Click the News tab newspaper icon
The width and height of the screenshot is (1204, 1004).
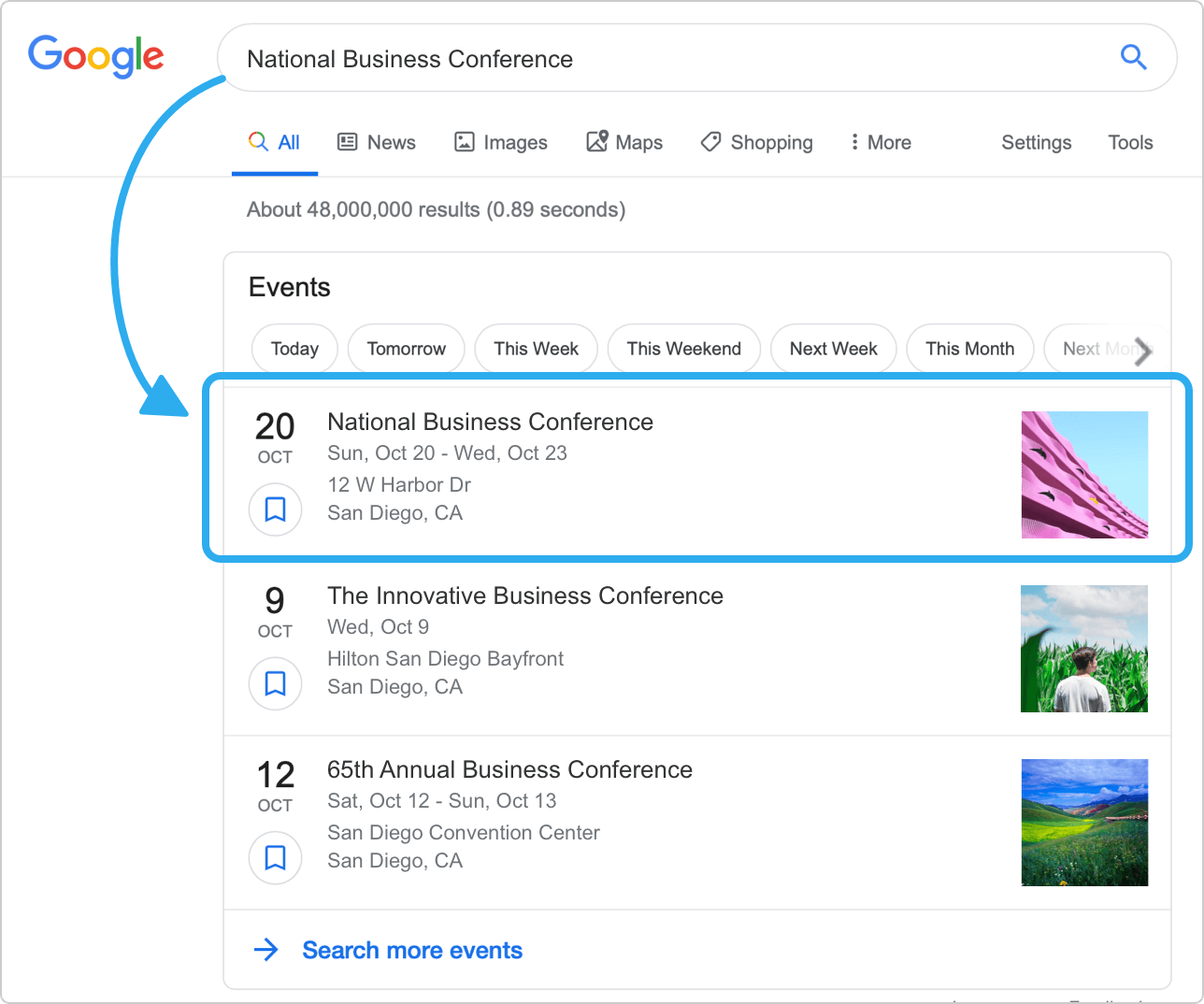[x=348, y=142]
